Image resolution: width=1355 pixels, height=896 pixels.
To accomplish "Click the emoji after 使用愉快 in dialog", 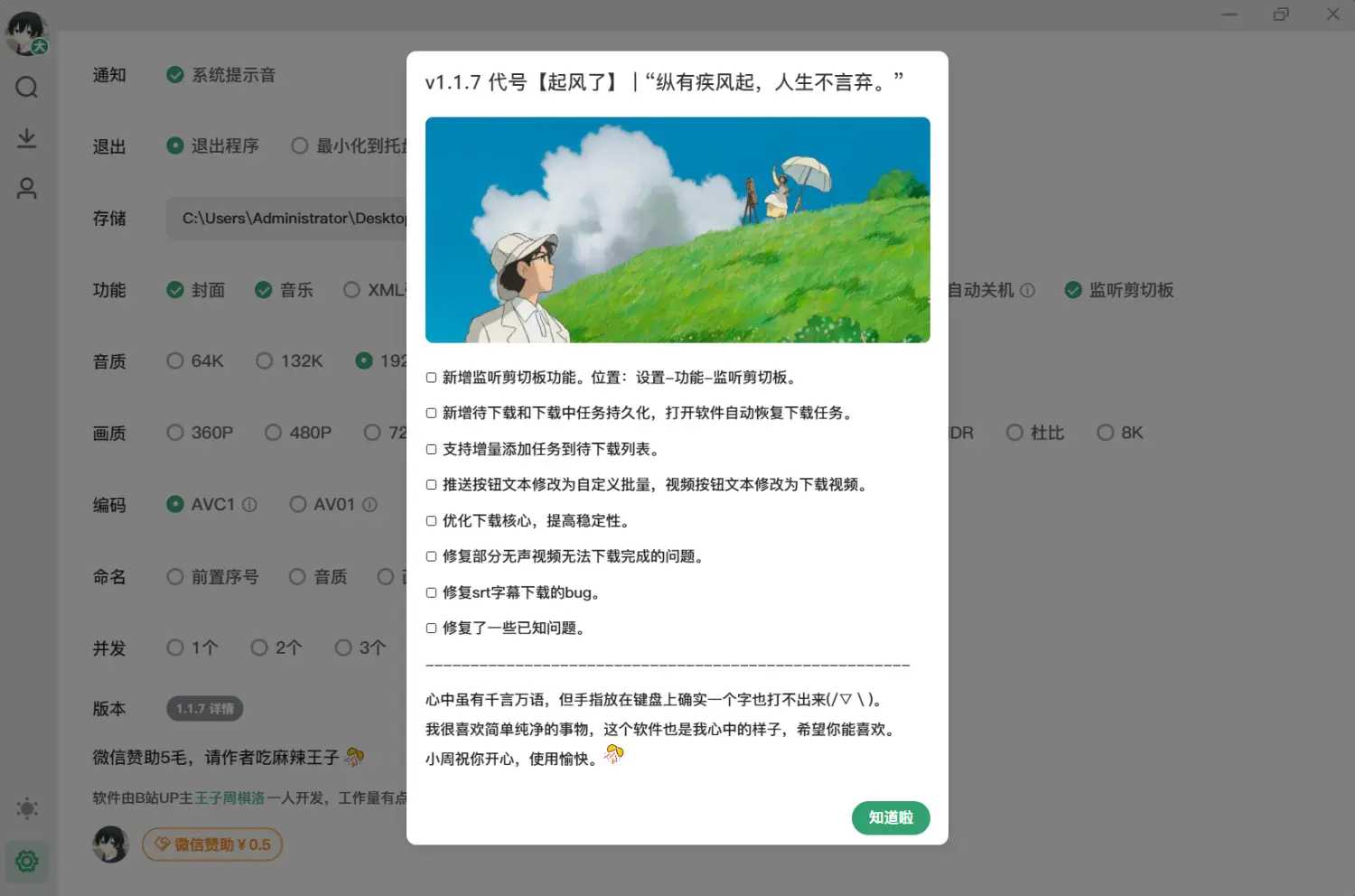I will (614, 754).
